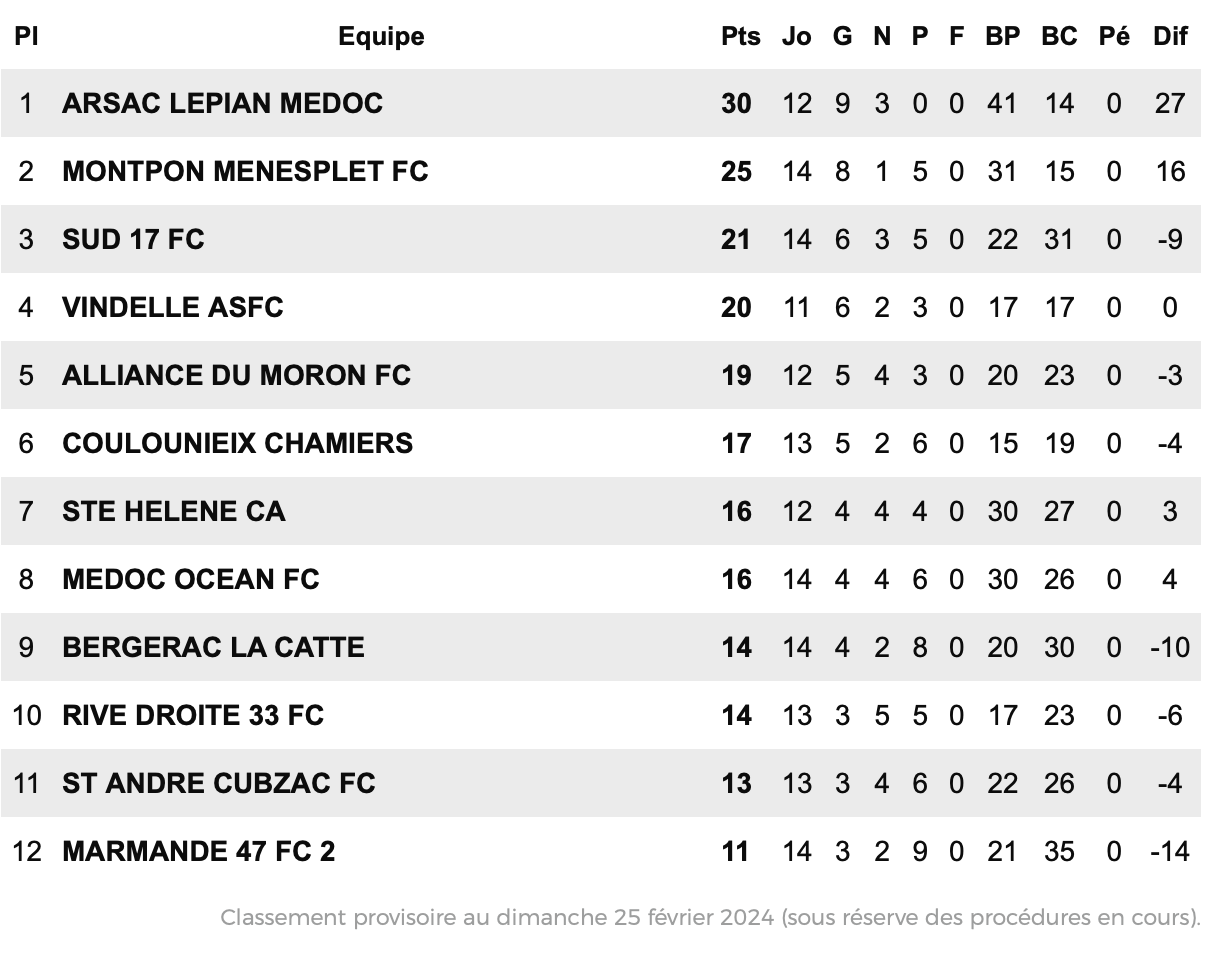Click STE HELENE CA team name
1208x956 pixels.
174,511
